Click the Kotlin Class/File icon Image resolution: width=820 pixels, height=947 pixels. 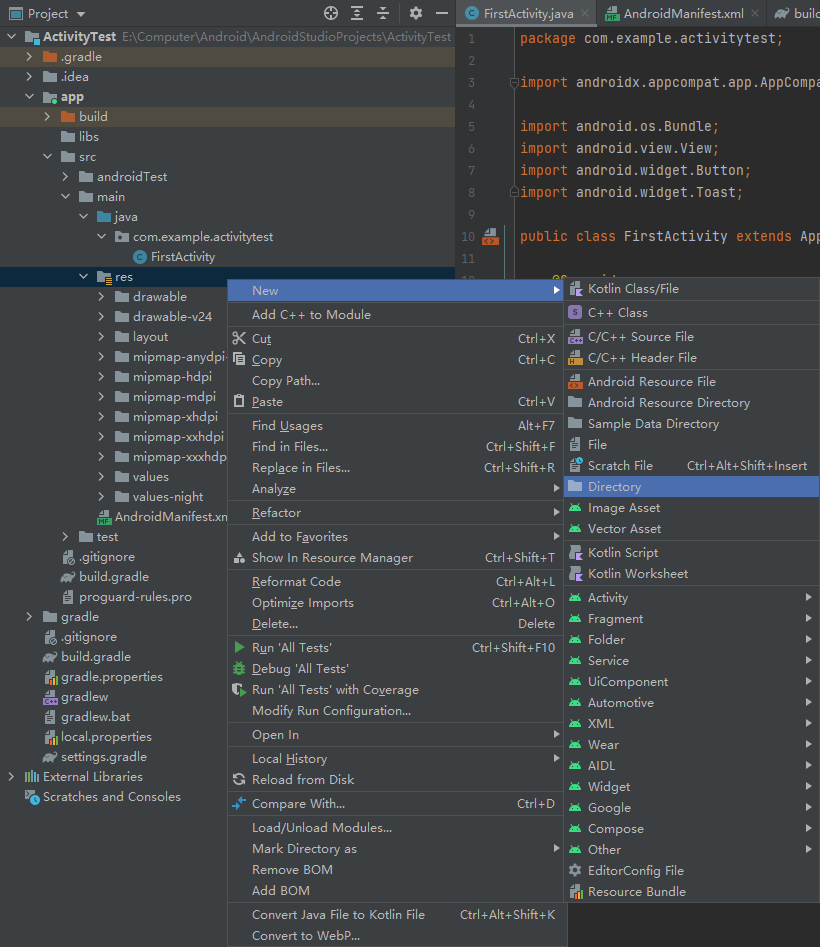[575, 289]
